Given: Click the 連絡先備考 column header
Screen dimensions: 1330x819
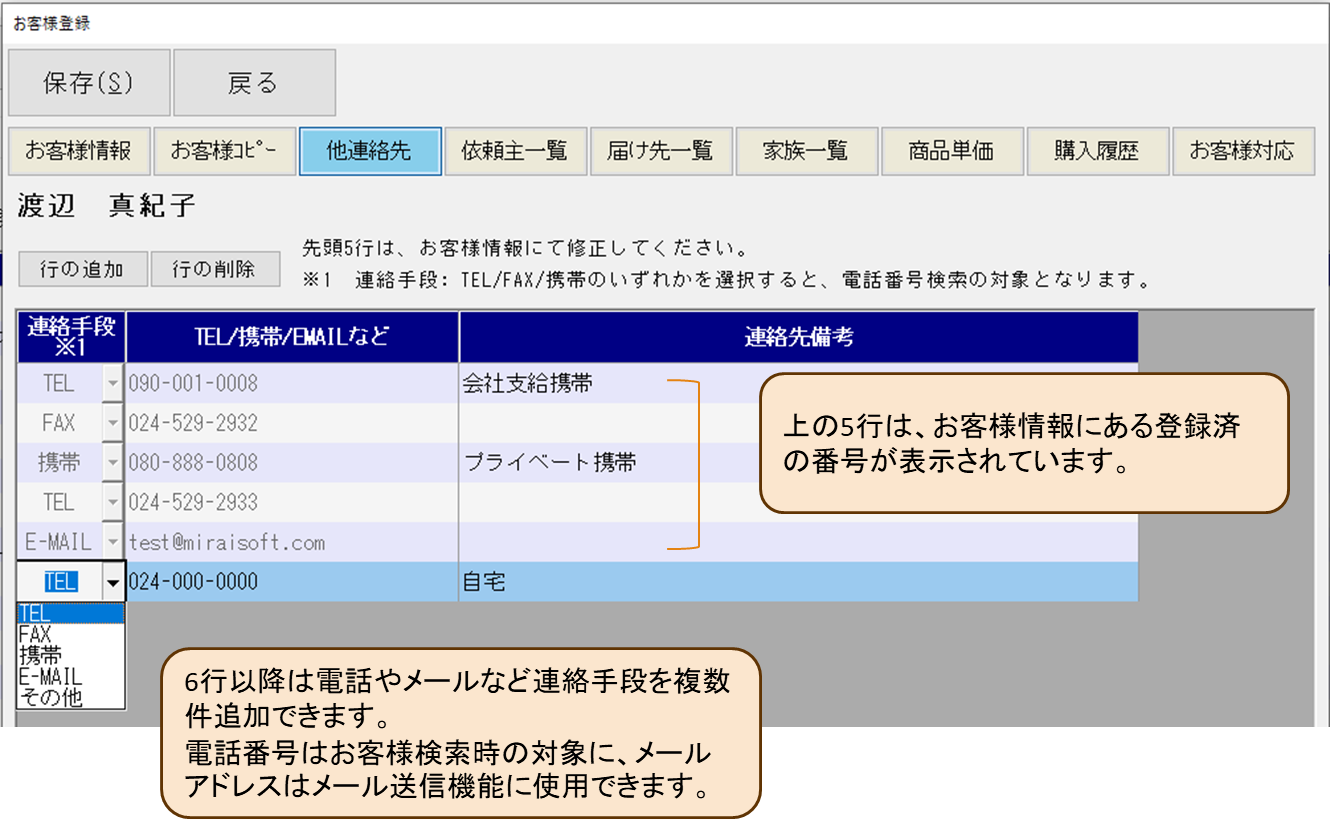Looking at the screenshot, I should pos(798,337).
